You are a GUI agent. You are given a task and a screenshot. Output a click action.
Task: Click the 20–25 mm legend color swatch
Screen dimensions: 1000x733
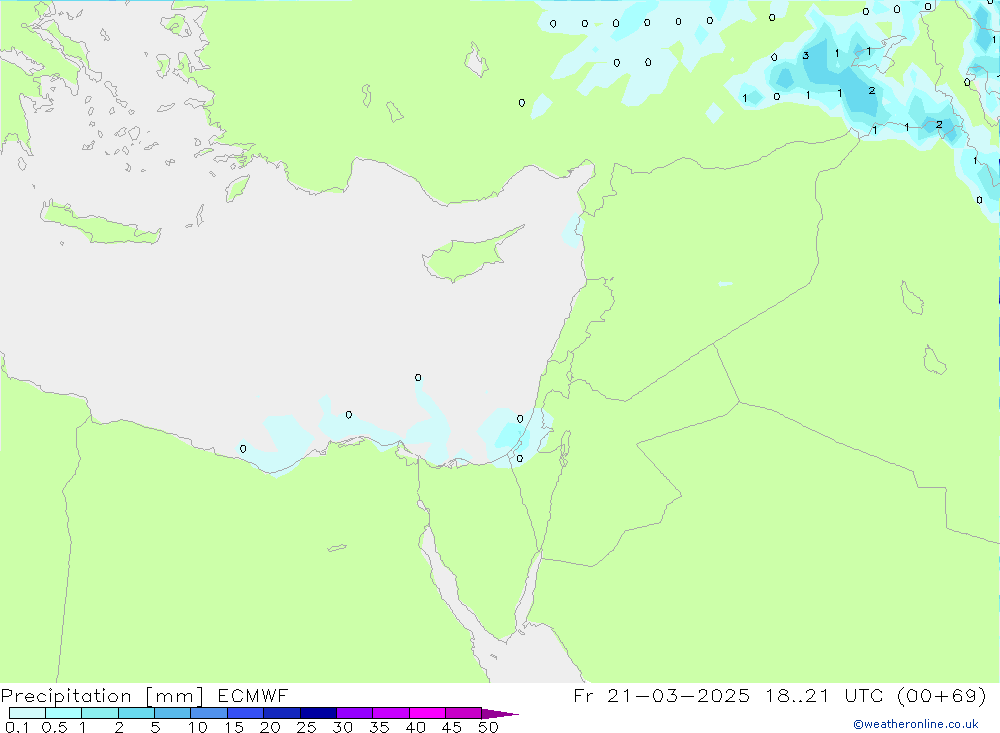click(281, 713)
